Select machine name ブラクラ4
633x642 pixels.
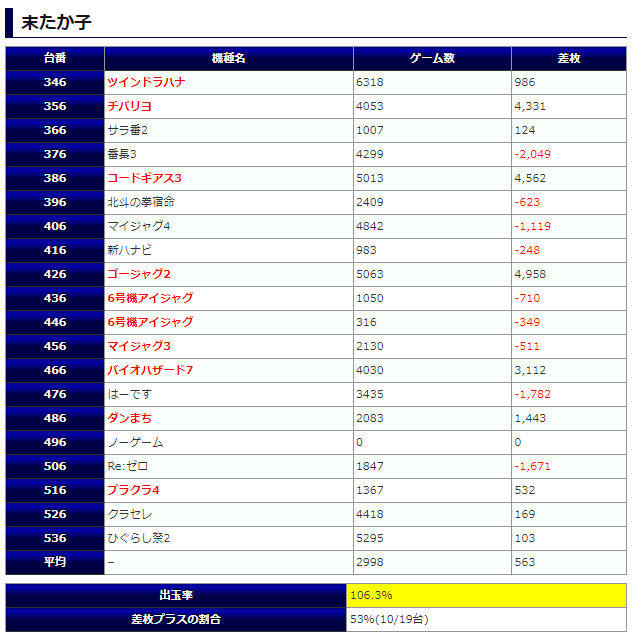[133, 490]
